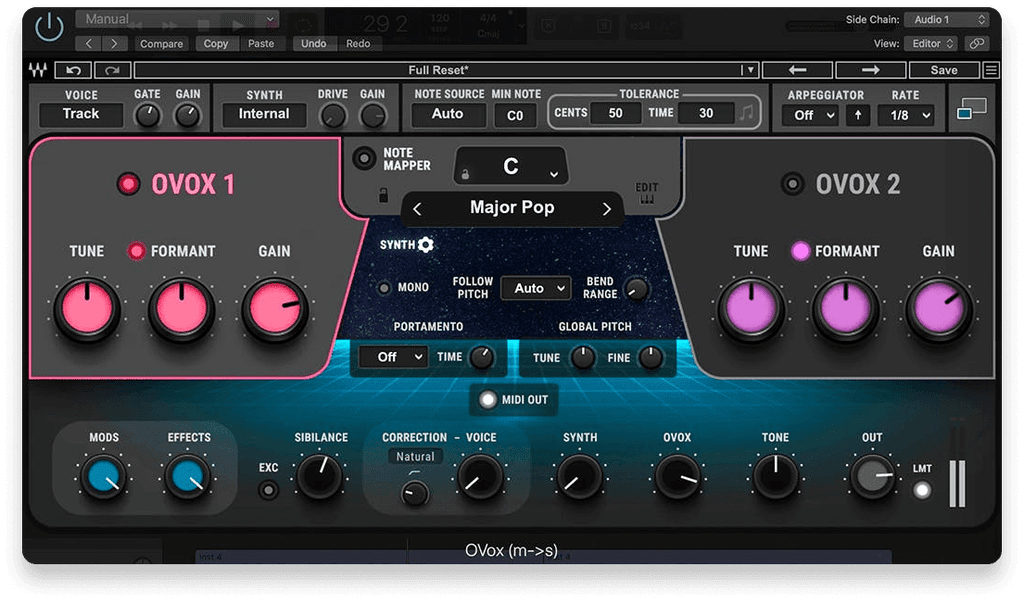Power on the OVOX 2 module
Image resolution: width=1024 pixels, height=601 pixels.
tap(793, 184)
